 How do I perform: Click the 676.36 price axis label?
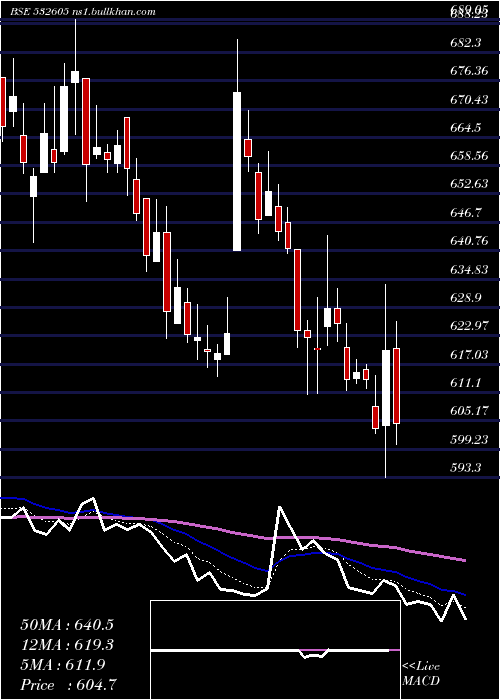470,71
